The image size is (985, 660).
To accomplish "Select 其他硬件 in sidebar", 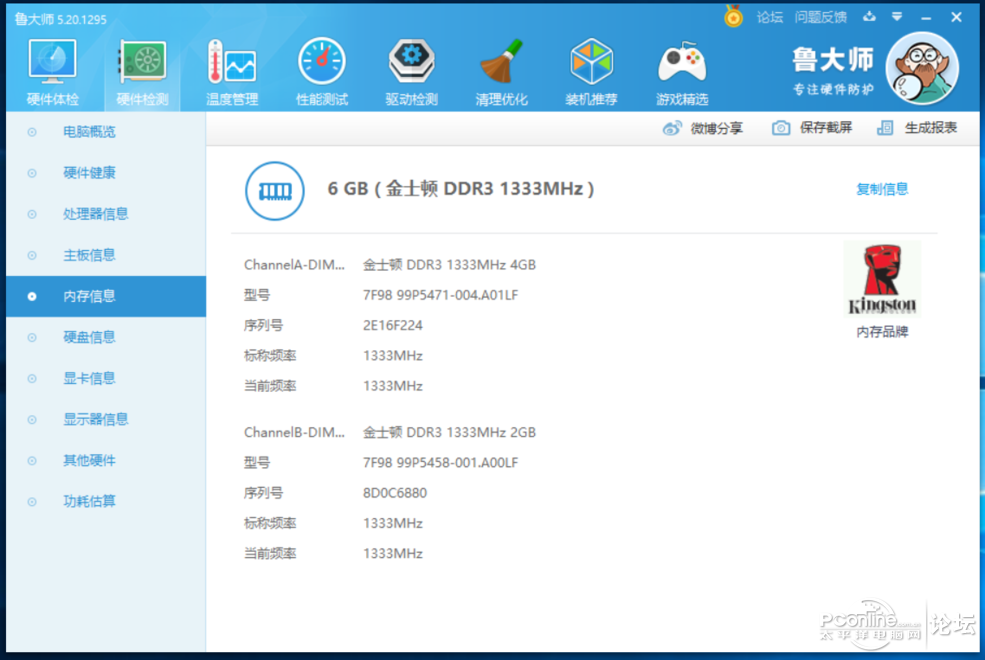I will point(106,460).
